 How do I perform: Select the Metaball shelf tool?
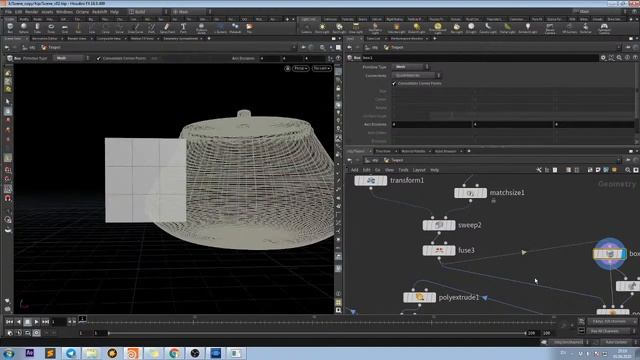pos(235,28)
